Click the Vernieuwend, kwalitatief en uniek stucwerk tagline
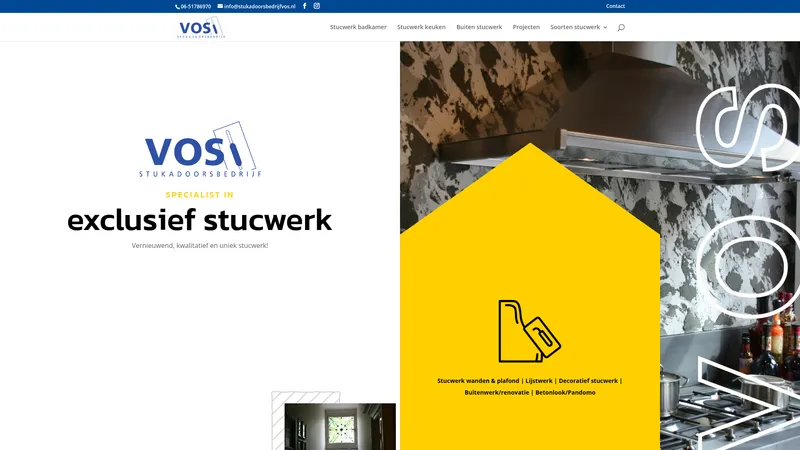The width and height of the screenshot is (800, 450). click(x=199, y=245)
